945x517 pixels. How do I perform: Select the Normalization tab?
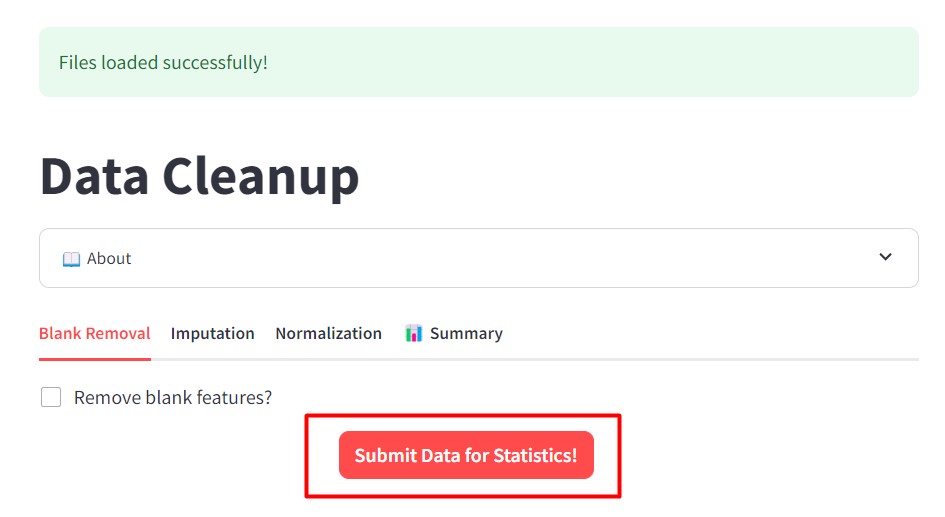coord(328,334)
